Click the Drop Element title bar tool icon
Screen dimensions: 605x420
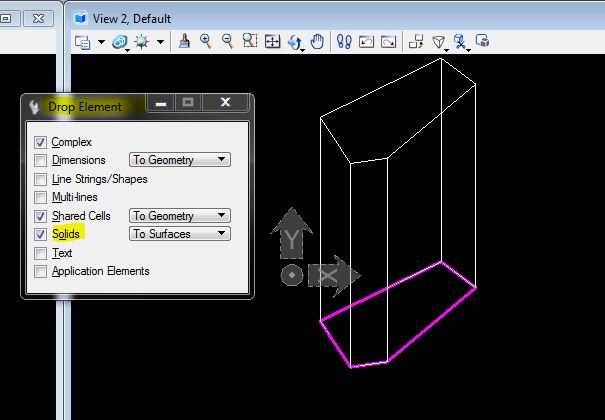34,106
